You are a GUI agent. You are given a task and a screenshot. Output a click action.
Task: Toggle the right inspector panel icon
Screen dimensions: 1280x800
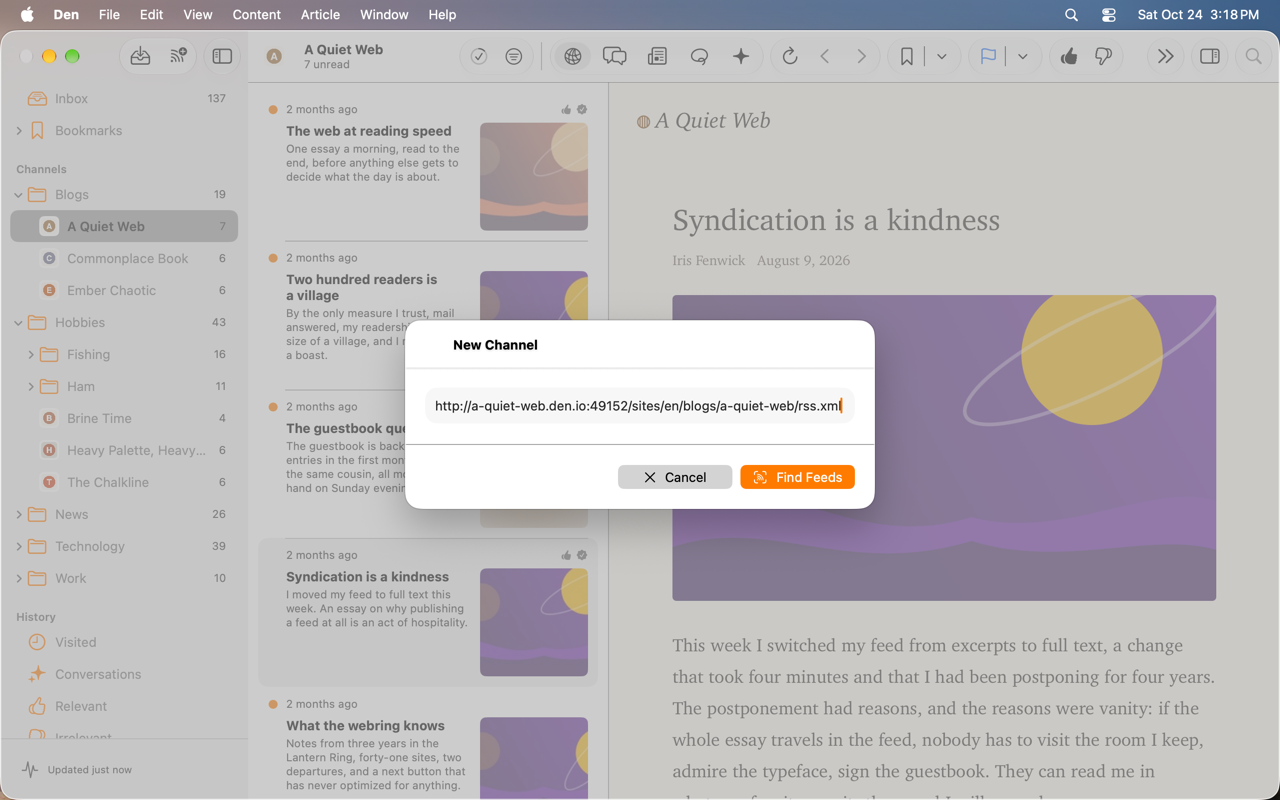[1210, 57]
